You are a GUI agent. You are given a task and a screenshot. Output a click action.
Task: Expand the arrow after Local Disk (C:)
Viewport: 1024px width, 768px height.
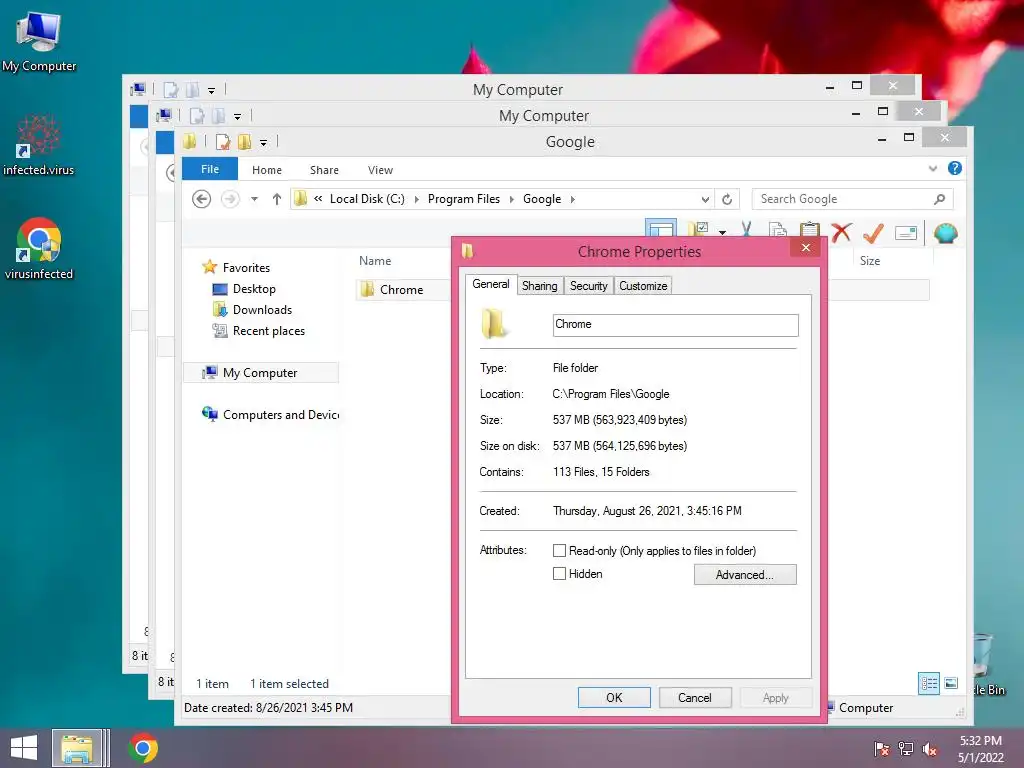tap(417, 199)
